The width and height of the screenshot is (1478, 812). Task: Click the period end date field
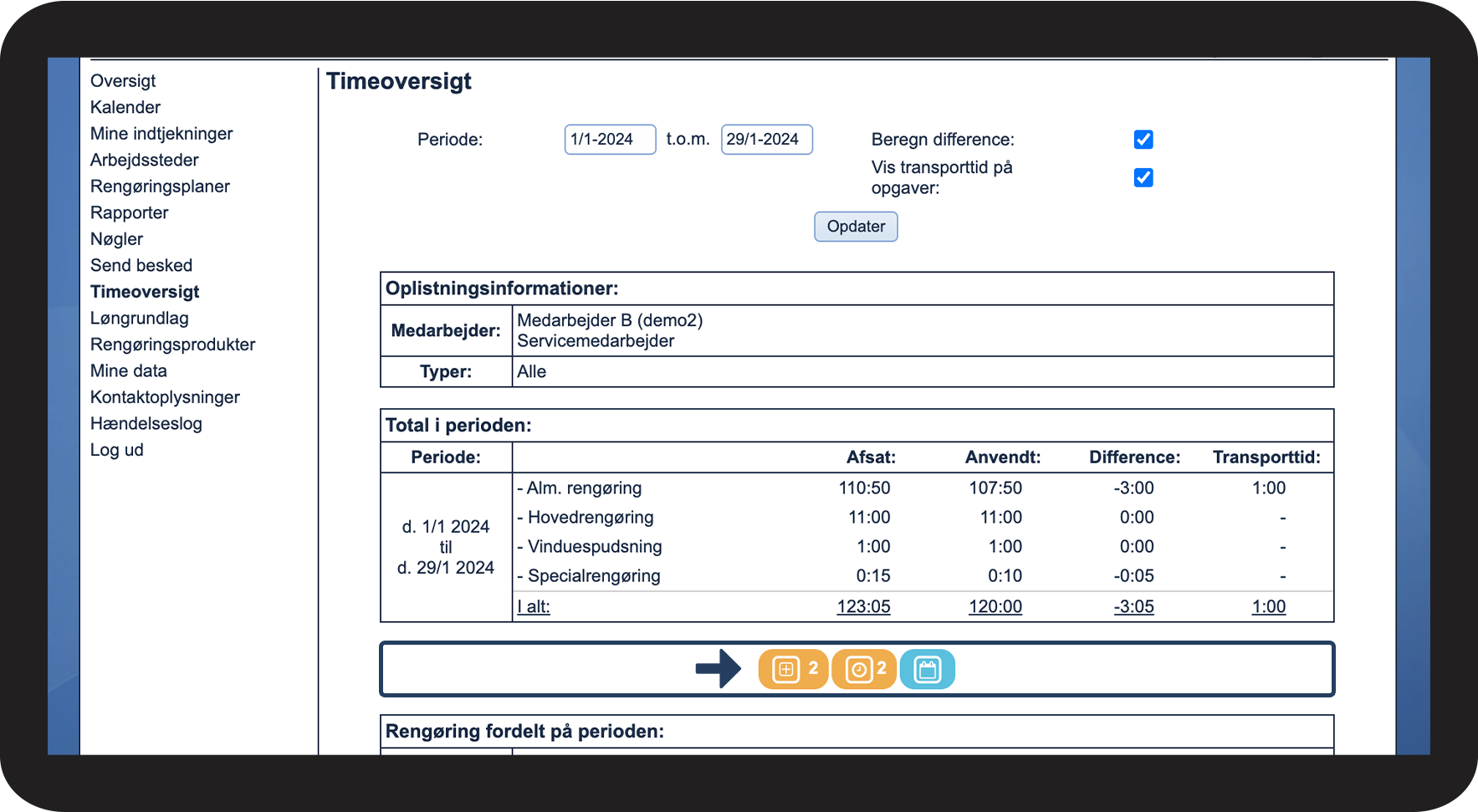click(766, 140)
